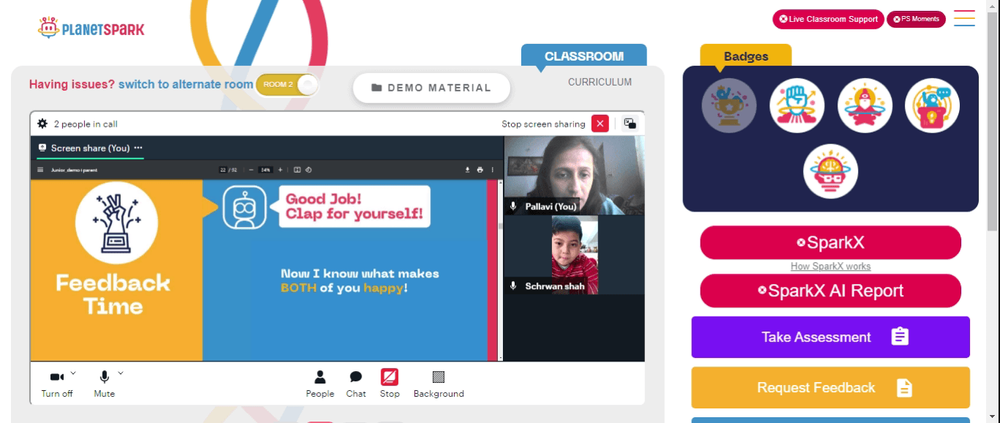This screenshot has height=423, width=1000.
Task: Click the PlanetSpark logo
Action: click(91, 28)
